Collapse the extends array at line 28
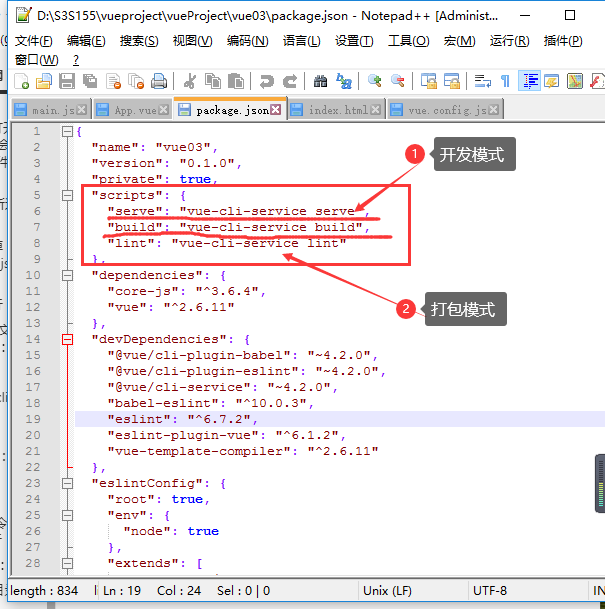 68,564
